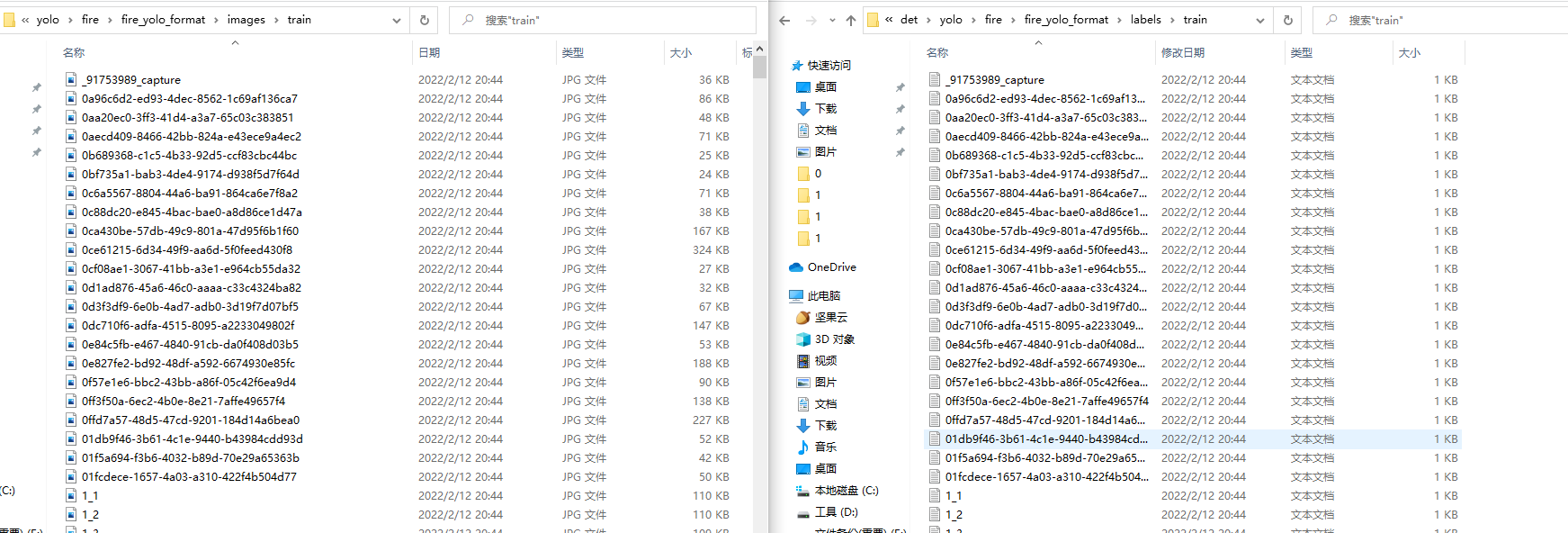1568x533 pixels.
Task: Sort left window by 大小 column
Action: 681,53
